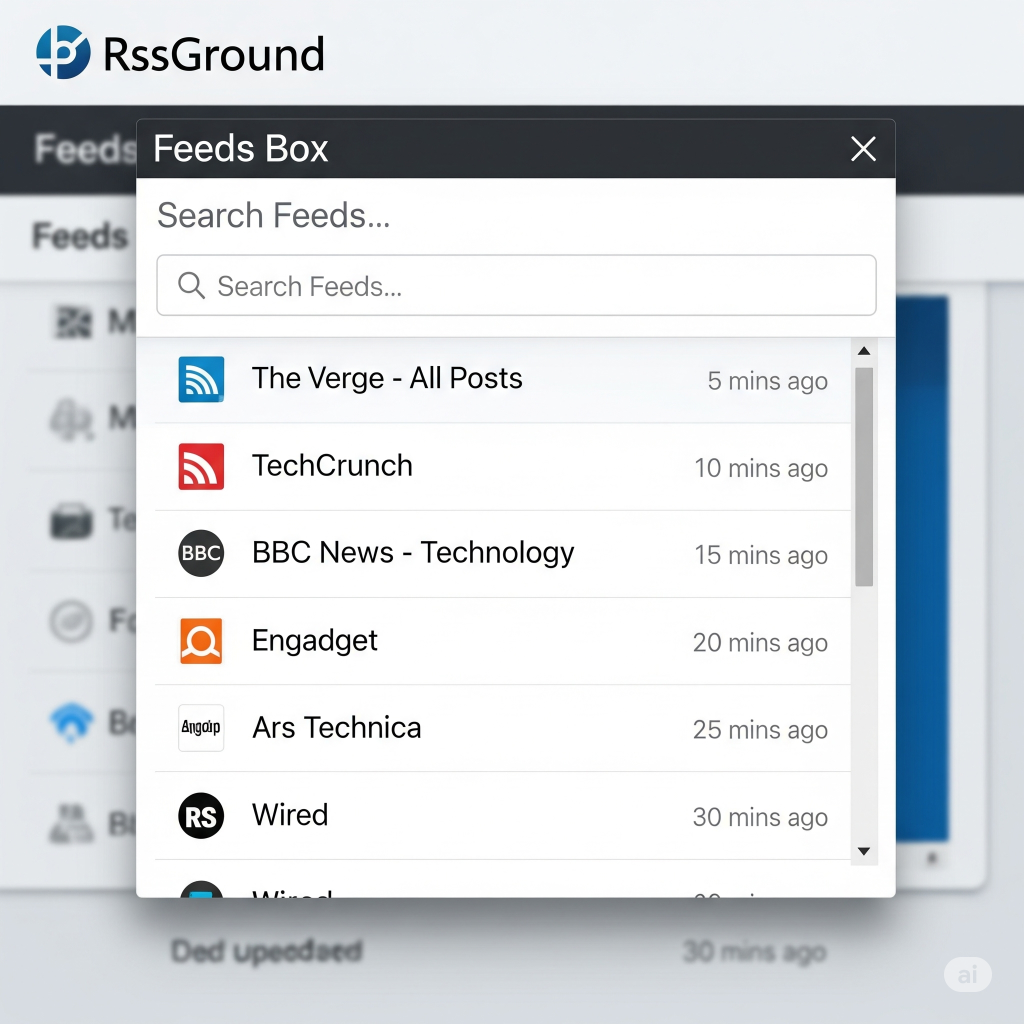The height and width of the screenshot is (1024, 1024).
Task: Click the Feeds tab in dark background bar
Action: coord(85,149)
